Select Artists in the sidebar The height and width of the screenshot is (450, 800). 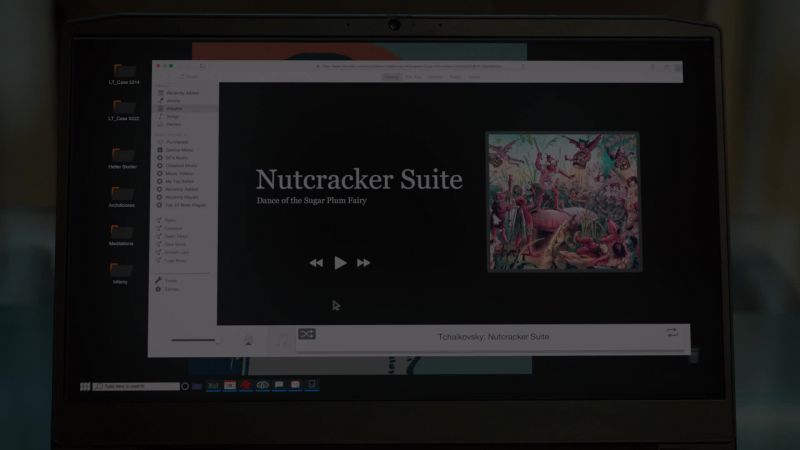pos(169,101)
